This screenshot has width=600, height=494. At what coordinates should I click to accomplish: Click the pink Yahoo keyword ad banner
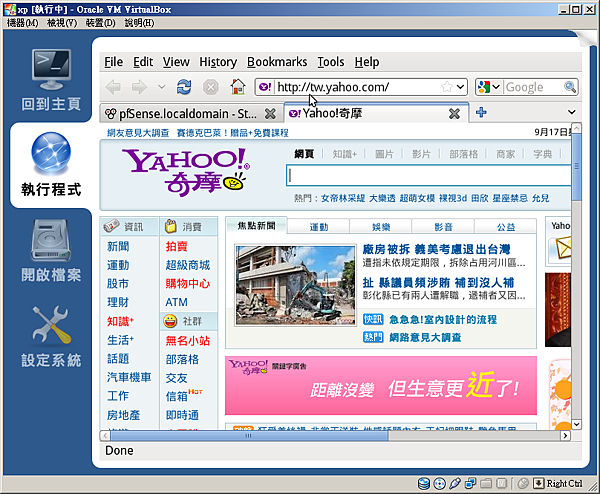(381, 385)
